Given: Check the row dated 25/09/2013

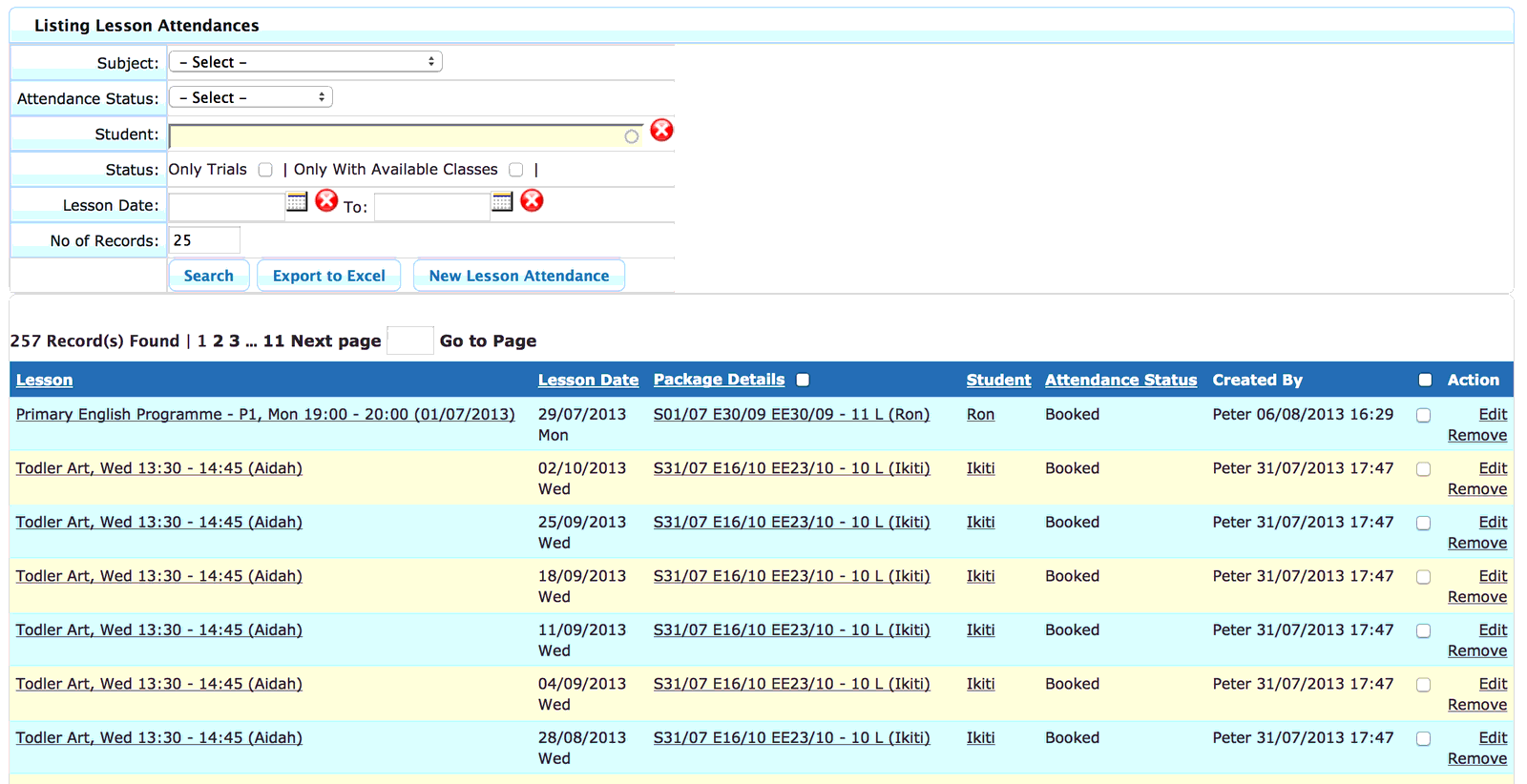Looking at the screenshot, I should [x=1423, y=523].
